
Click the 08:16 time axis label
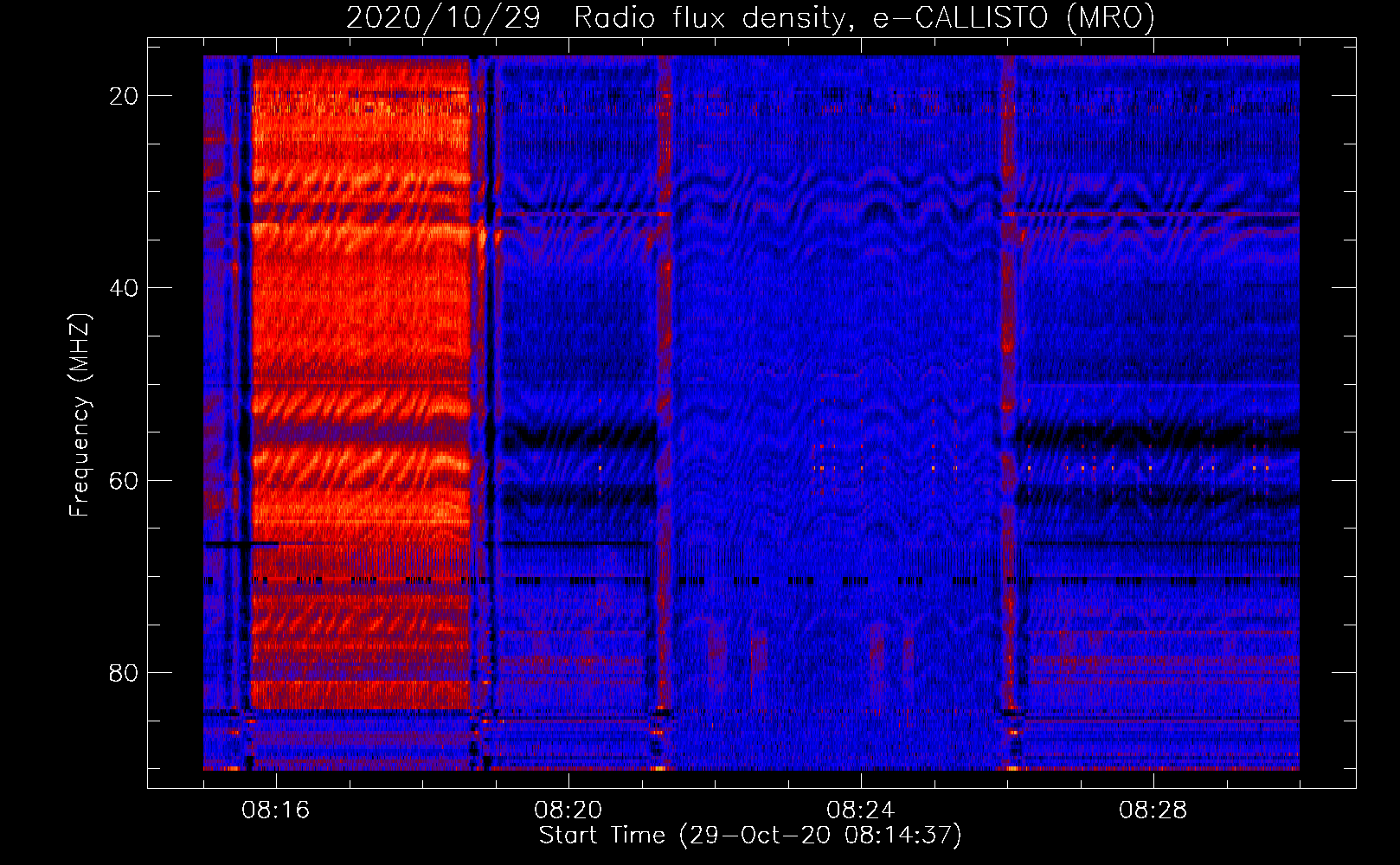pyautogui.click(x=276, y=811)
